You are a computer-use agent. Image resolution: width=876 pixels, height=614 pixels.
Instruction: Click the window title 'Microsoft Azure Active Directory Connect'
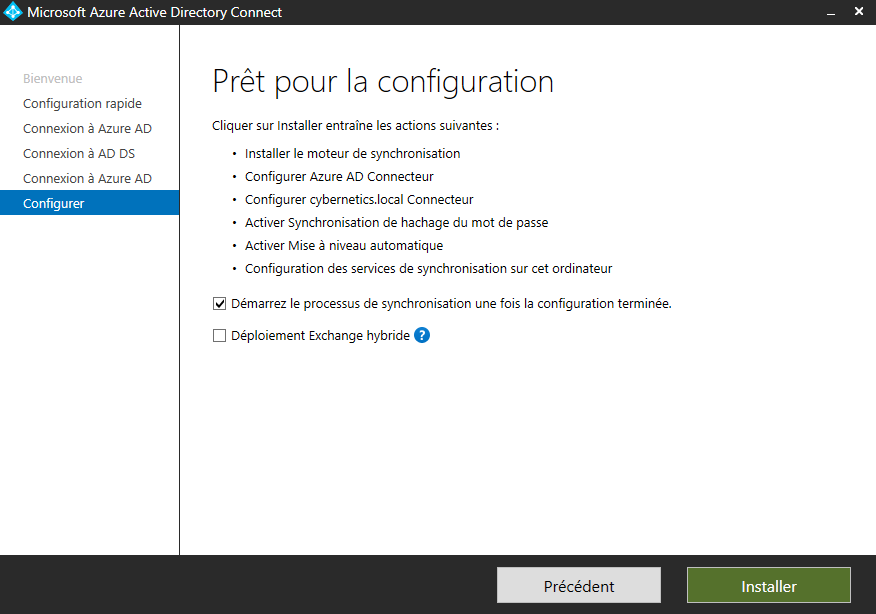click(x=155, y=12)
